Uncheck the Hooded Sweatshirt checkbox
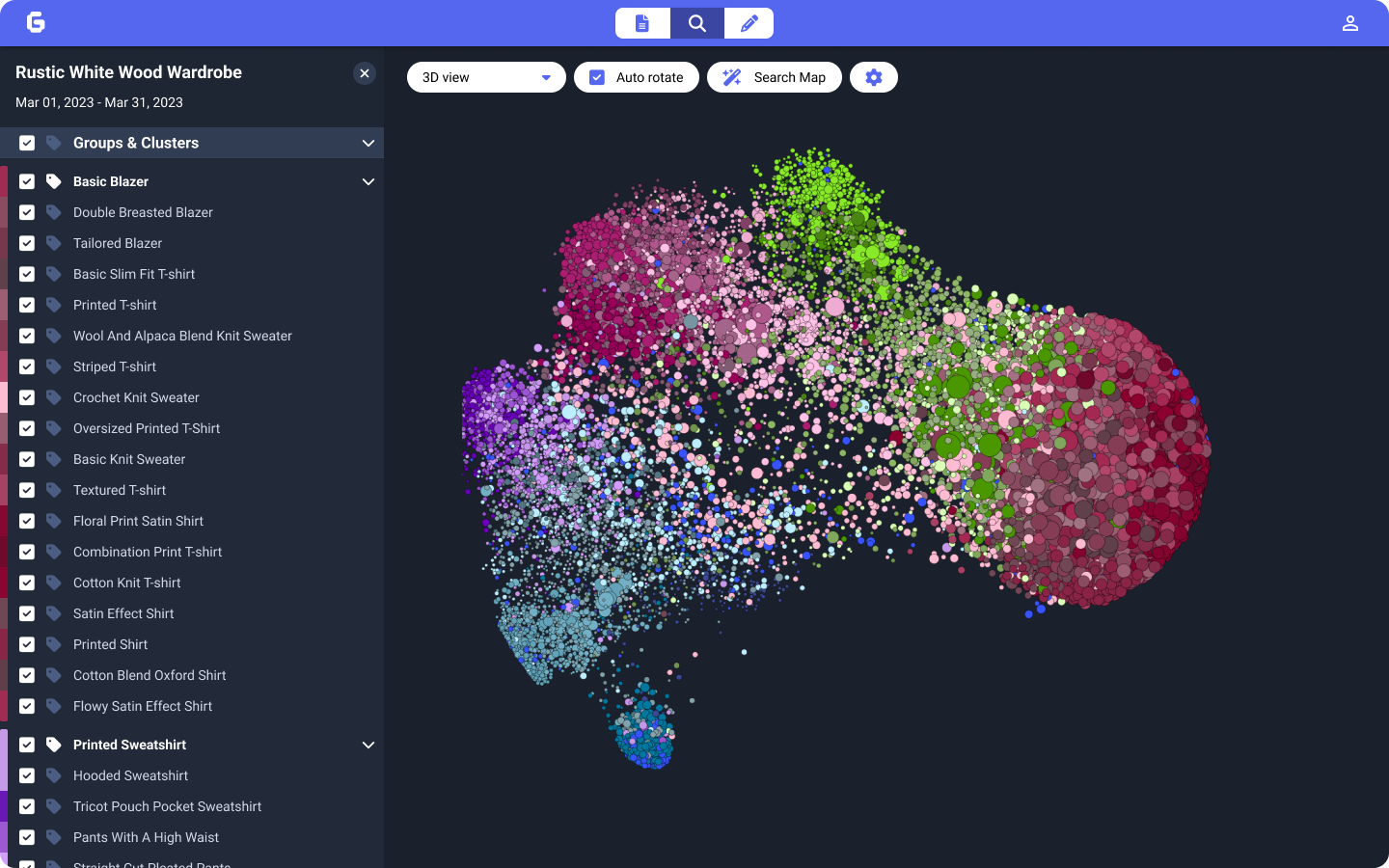 point(27,775)
